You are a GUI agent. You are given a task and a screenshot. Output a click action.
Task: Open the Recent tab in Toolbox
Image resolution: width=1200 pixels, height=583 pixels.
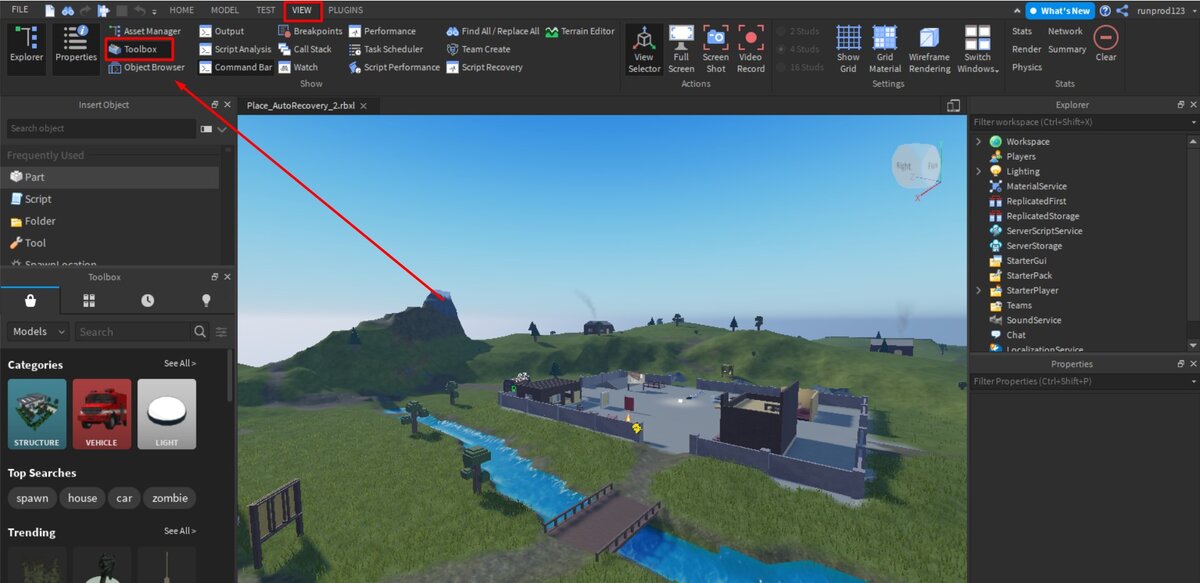148,300
